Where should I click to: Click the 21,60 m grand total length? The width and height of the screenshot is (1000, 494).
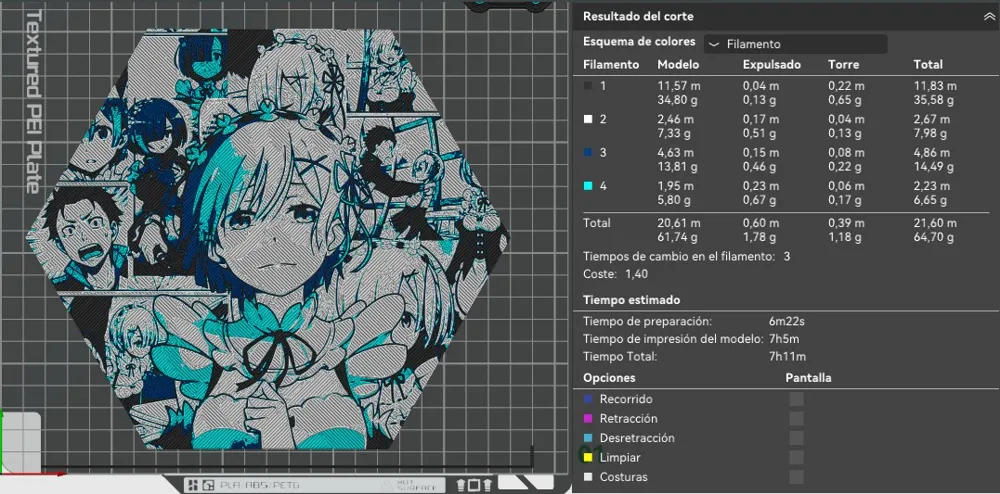click(935, 223)
